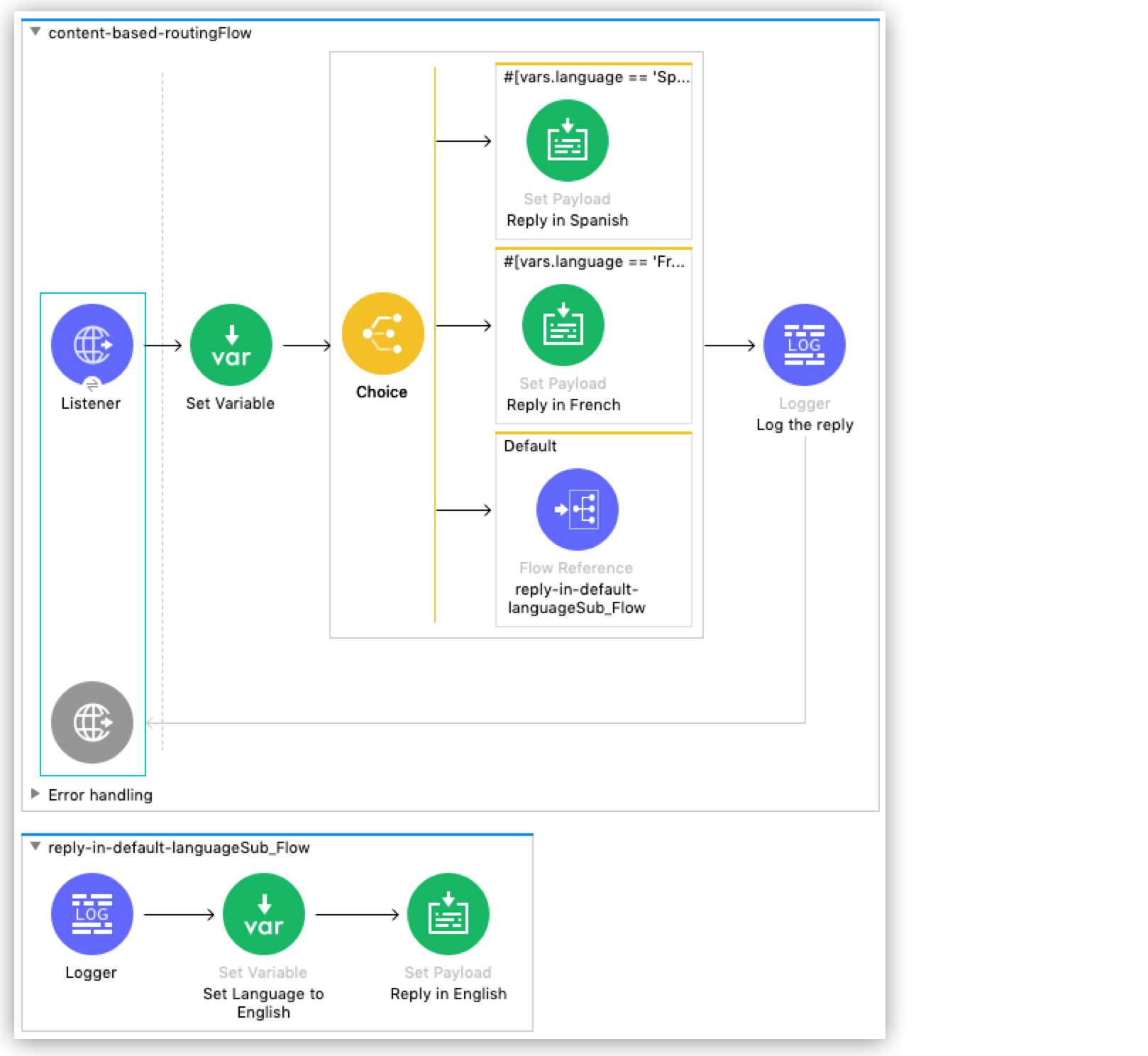
Task: Click the Reply in Spanish Set Payload icon
Action: [567, 141]
